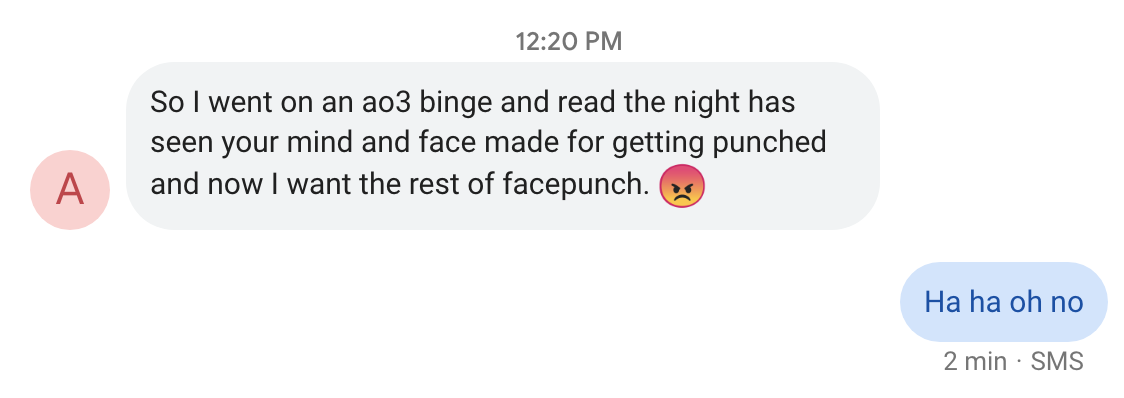Click the "2 min" sent time label
The image size is (1124, 398).
975,361
